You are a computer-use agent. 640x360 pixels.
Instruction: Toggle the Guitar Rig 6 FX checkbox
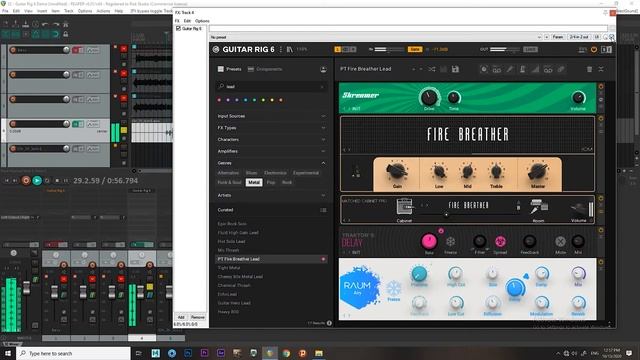(x=178, y=29)
